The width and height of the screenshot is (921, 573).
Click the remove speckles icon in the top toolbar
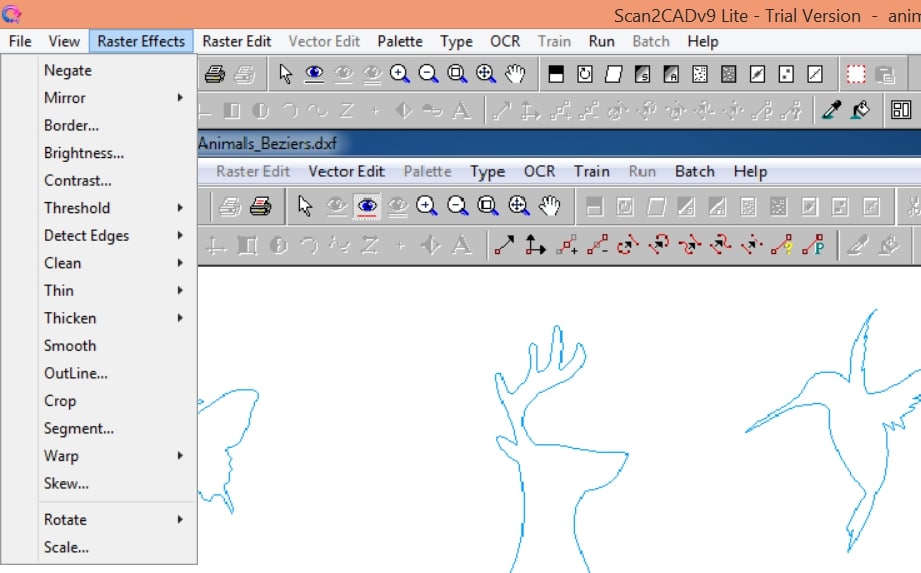[x=700, y=74]
